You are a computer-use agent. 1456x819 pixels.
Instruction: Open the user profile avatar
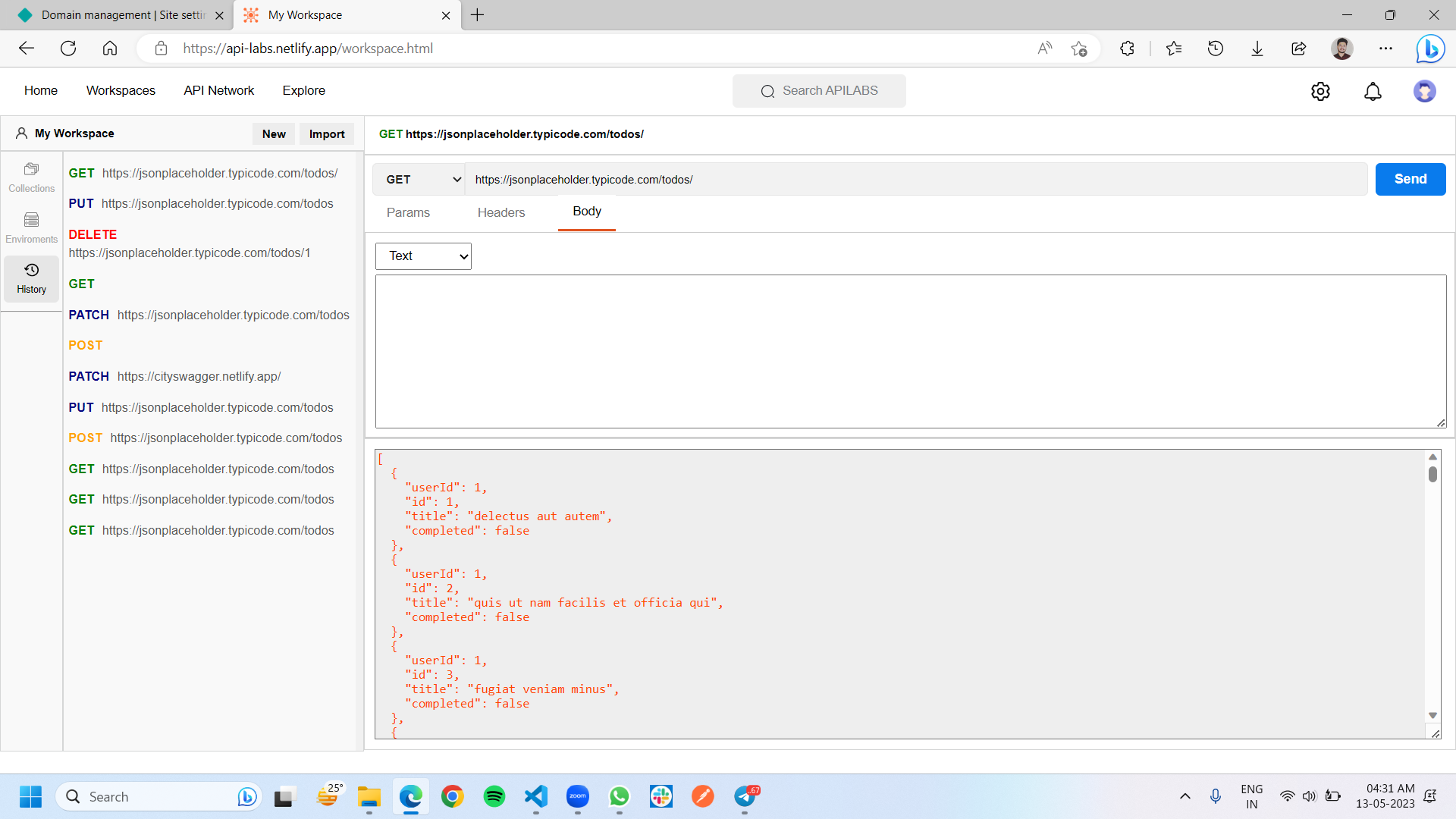click(1424, 91)
